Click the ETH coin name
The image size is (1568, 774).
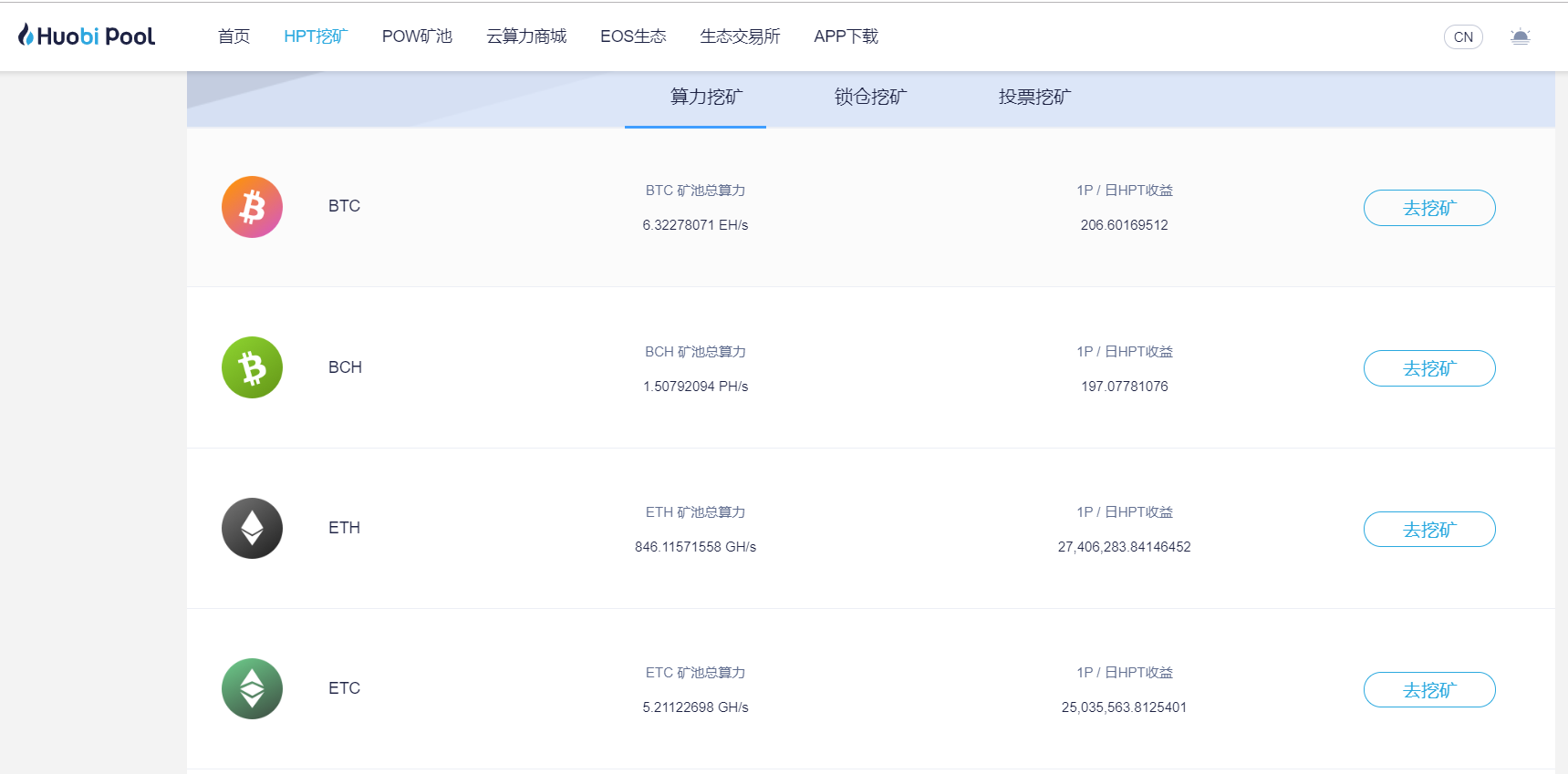344,528
